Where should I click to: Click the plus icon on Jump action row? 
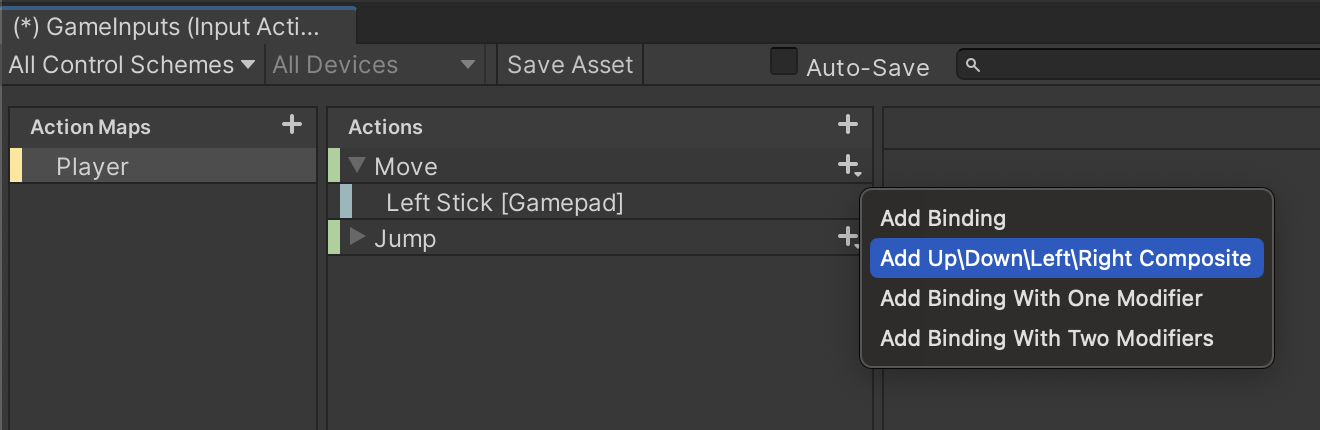(x=848, y=237)
